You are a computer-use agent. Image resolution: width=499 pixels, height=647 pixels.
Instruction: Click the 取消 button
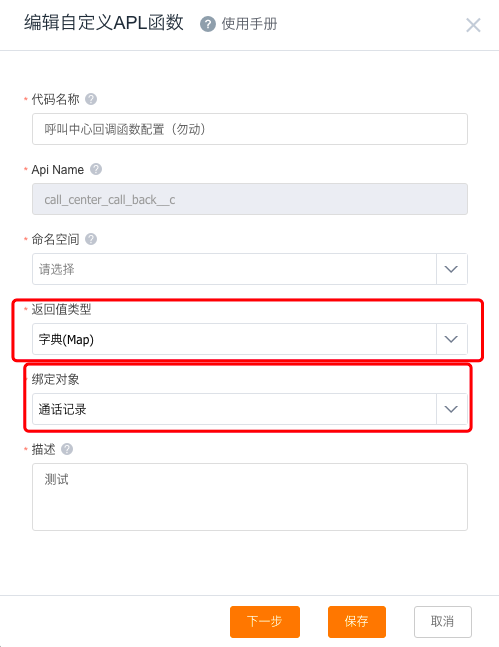point(442,621)
